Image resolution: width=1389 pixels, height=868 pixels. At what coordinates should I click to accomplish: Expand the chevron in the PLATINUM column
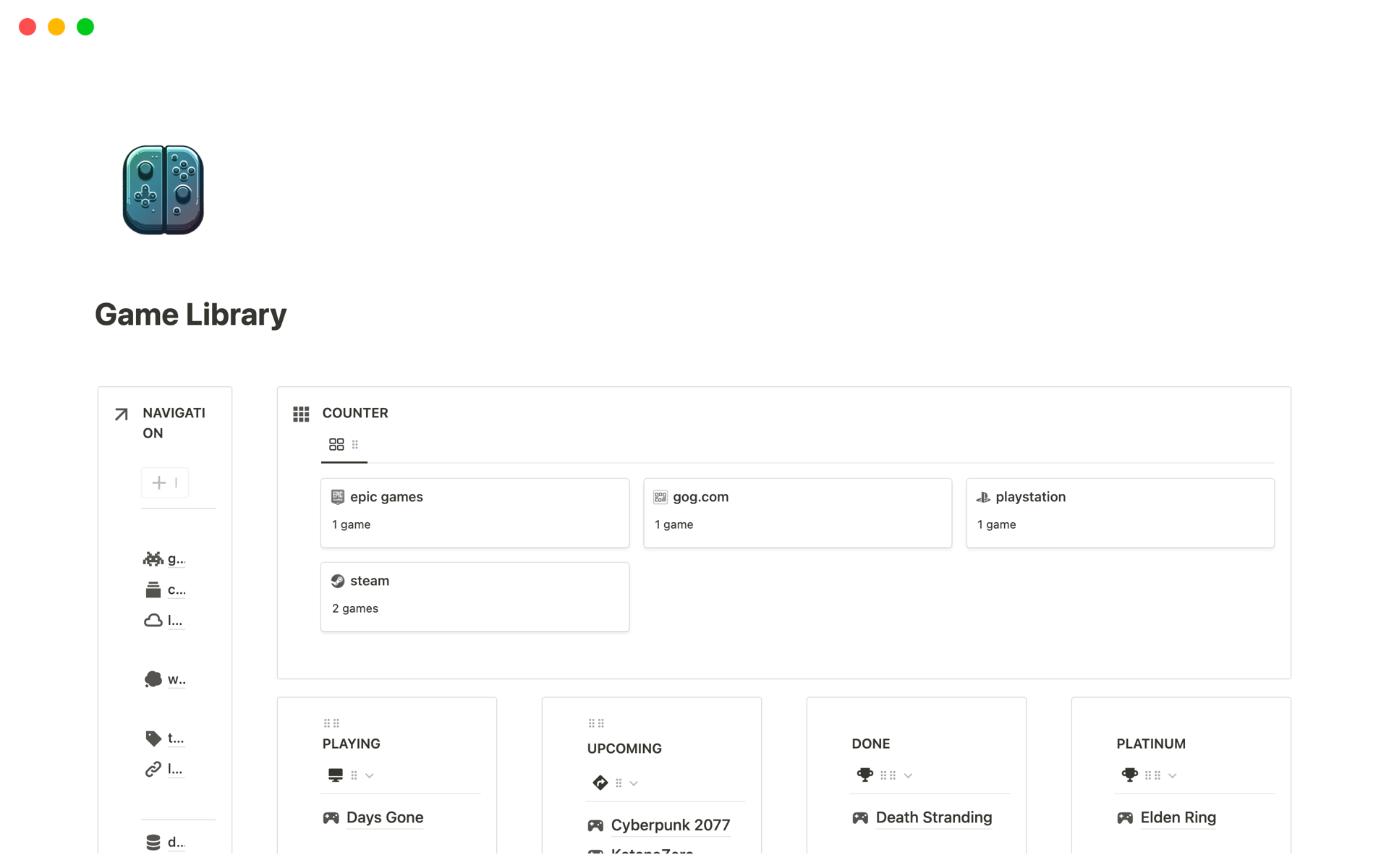pos(1173,775)
